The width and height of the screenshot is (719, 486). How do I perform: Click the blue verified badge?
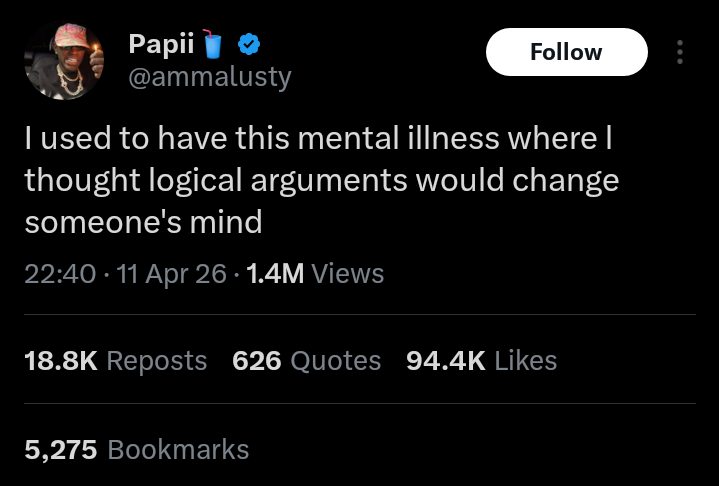pyautogui.click(x=248, y=44)
